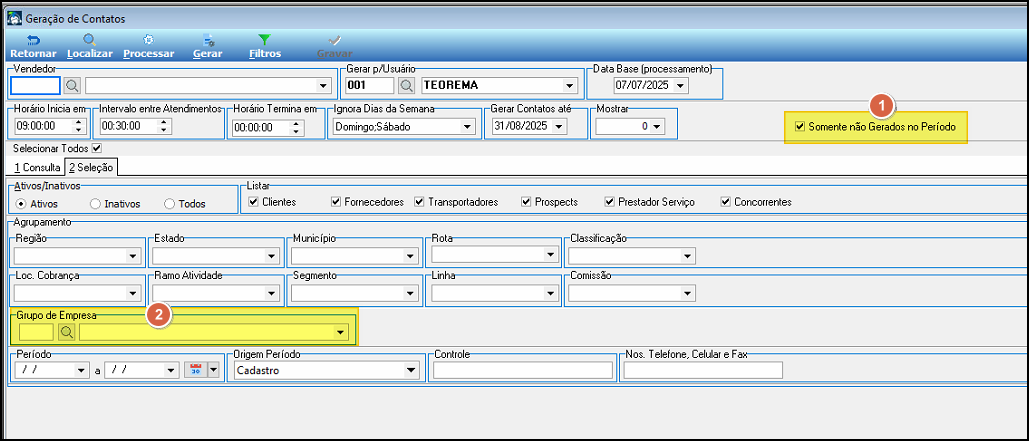The width and height of the screenshot is (1029, 441).
Task: Uncheck Fornecedores checkbox
Action: (x=336, y=202)
